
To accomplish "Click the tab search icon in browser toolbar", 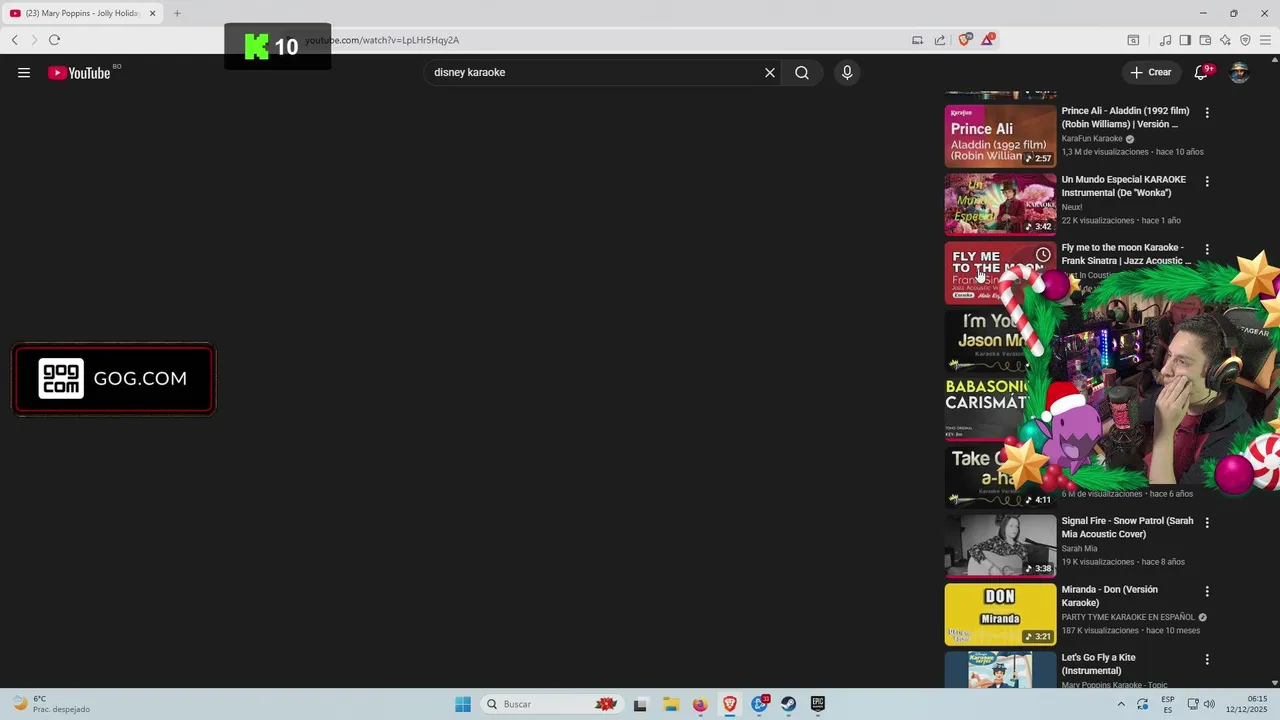I will [x=1133, y=40].
